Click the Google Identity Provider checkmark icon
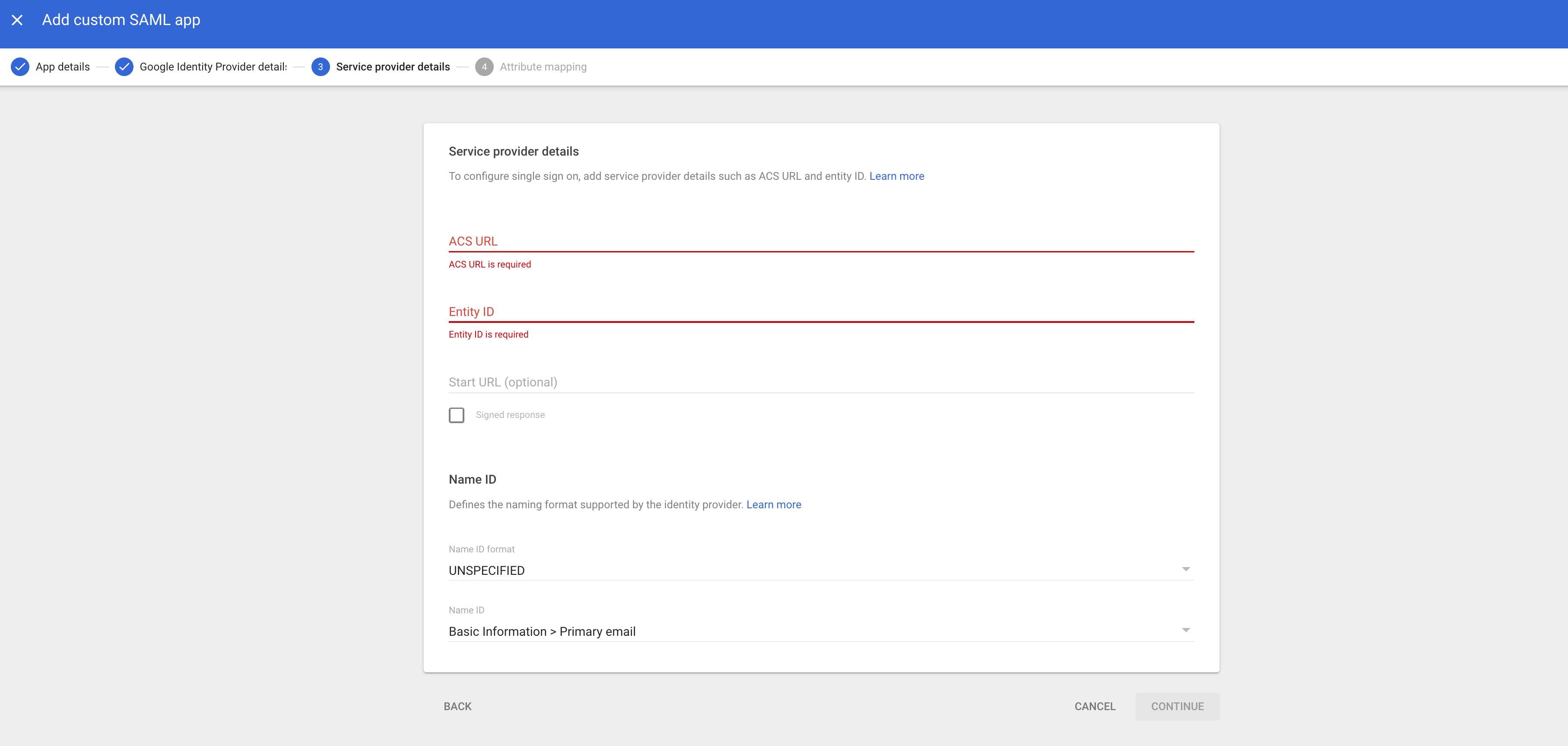This screenshot has width=1568, height=746. pyautogui.click(x=124, y=67)
